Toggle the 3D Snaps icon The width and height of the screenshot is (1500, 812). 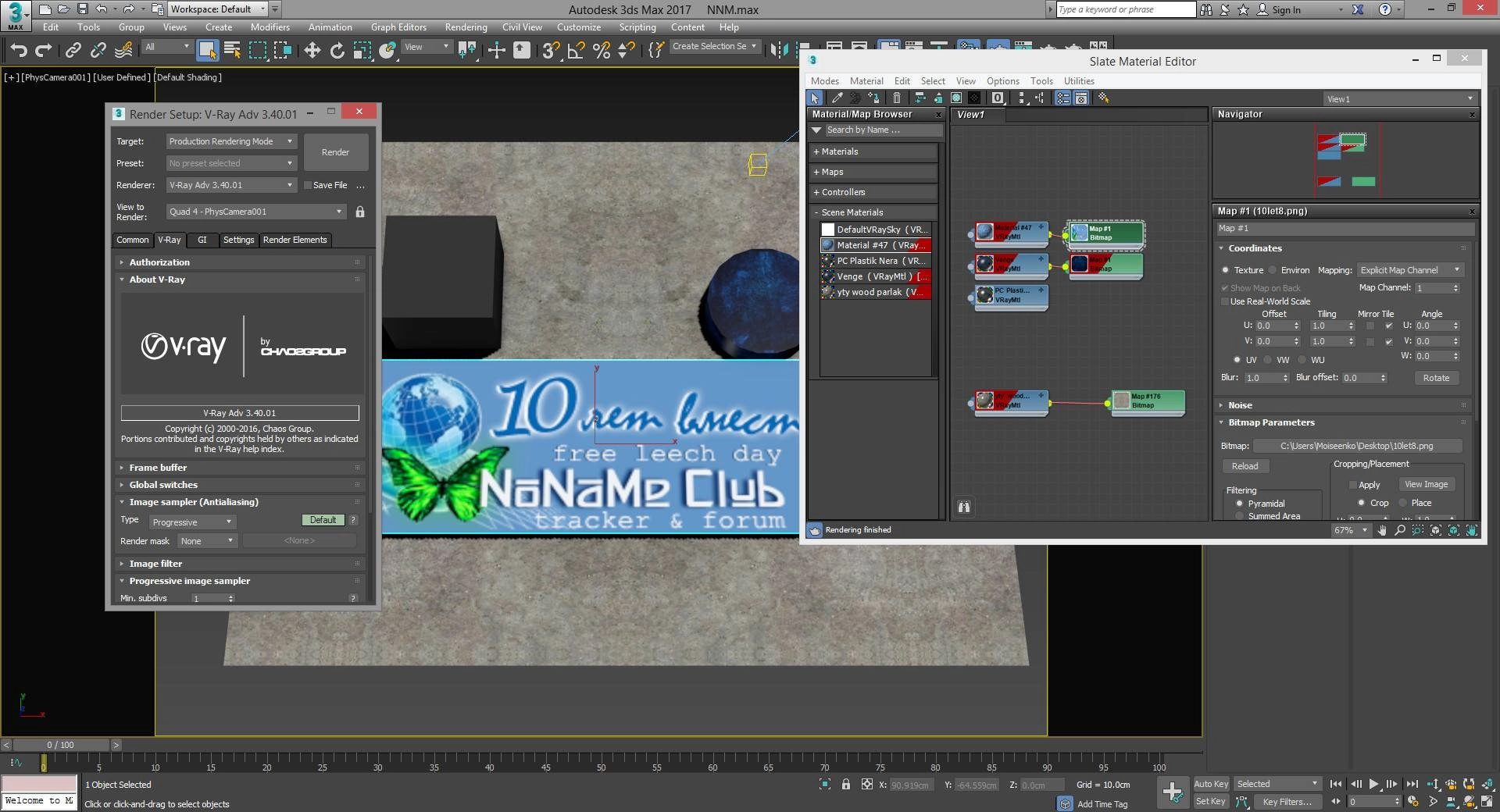point(551,51)
